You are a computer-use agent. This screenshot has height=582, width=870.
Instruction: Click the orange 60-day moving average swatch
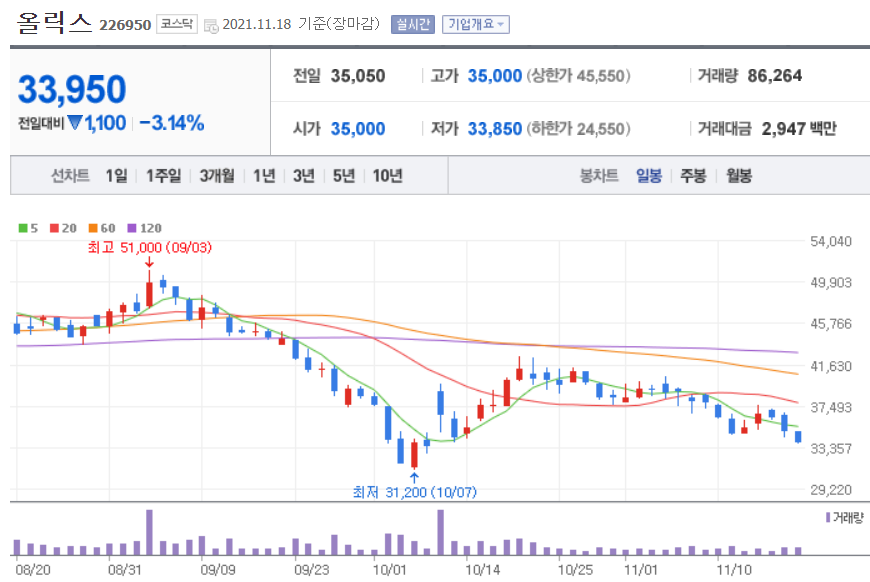tap(93, 228)
